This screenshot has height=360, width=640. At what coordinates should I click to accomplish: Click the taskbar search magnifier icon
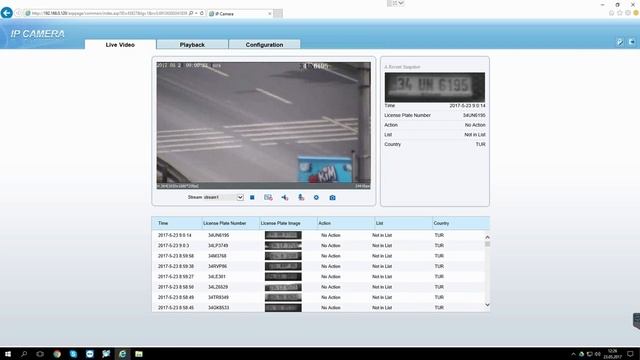(24, 354)
